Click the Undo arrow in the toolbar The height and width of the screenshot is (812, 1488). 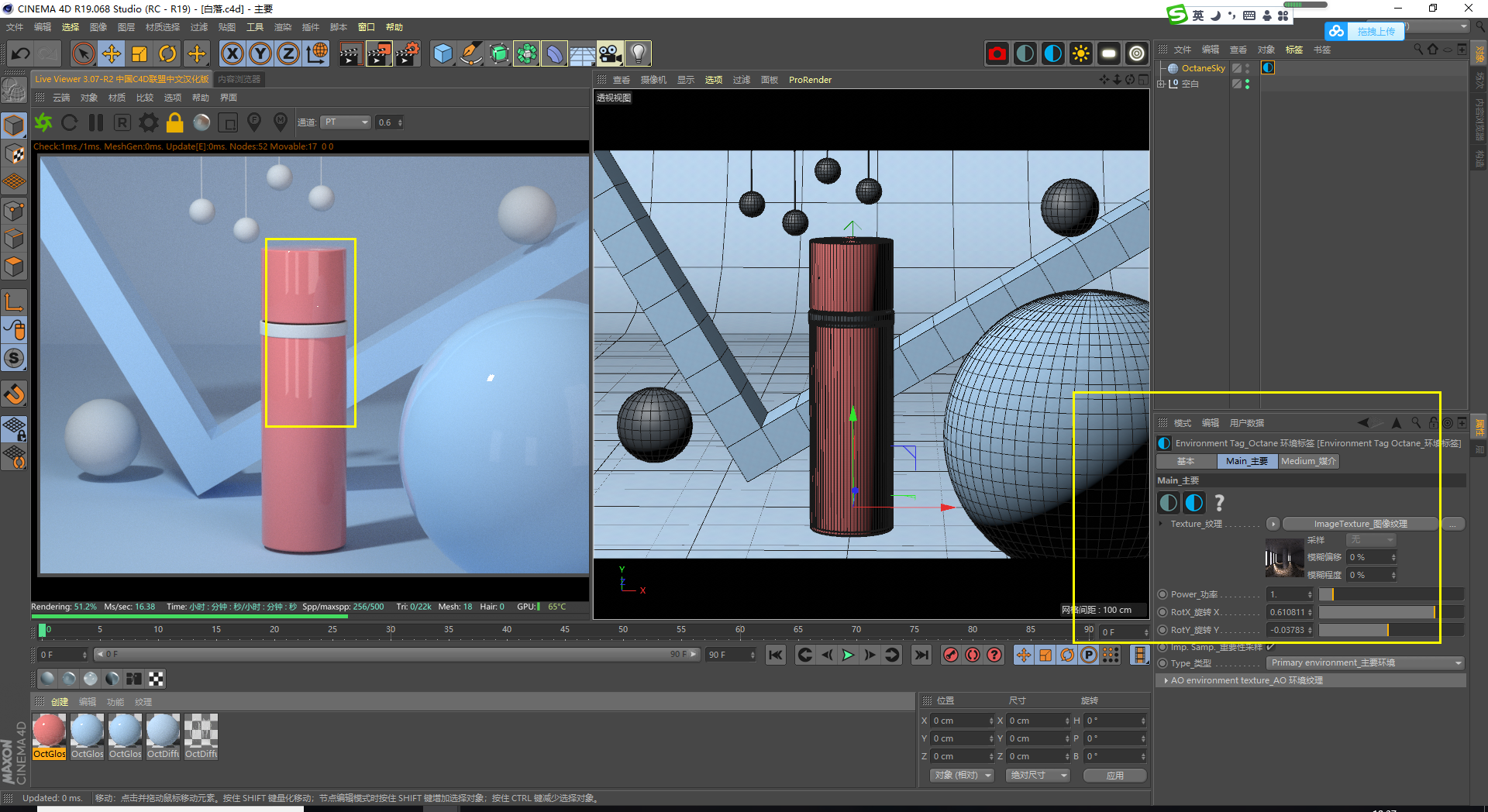21,53
